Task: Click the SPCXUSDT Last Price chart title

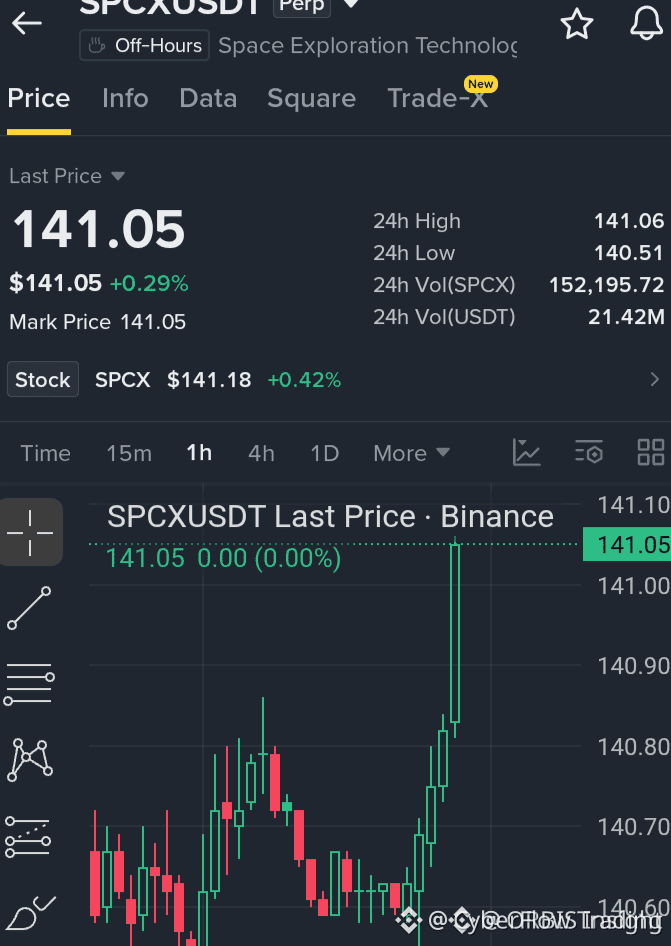Action: tap(330, 517)
